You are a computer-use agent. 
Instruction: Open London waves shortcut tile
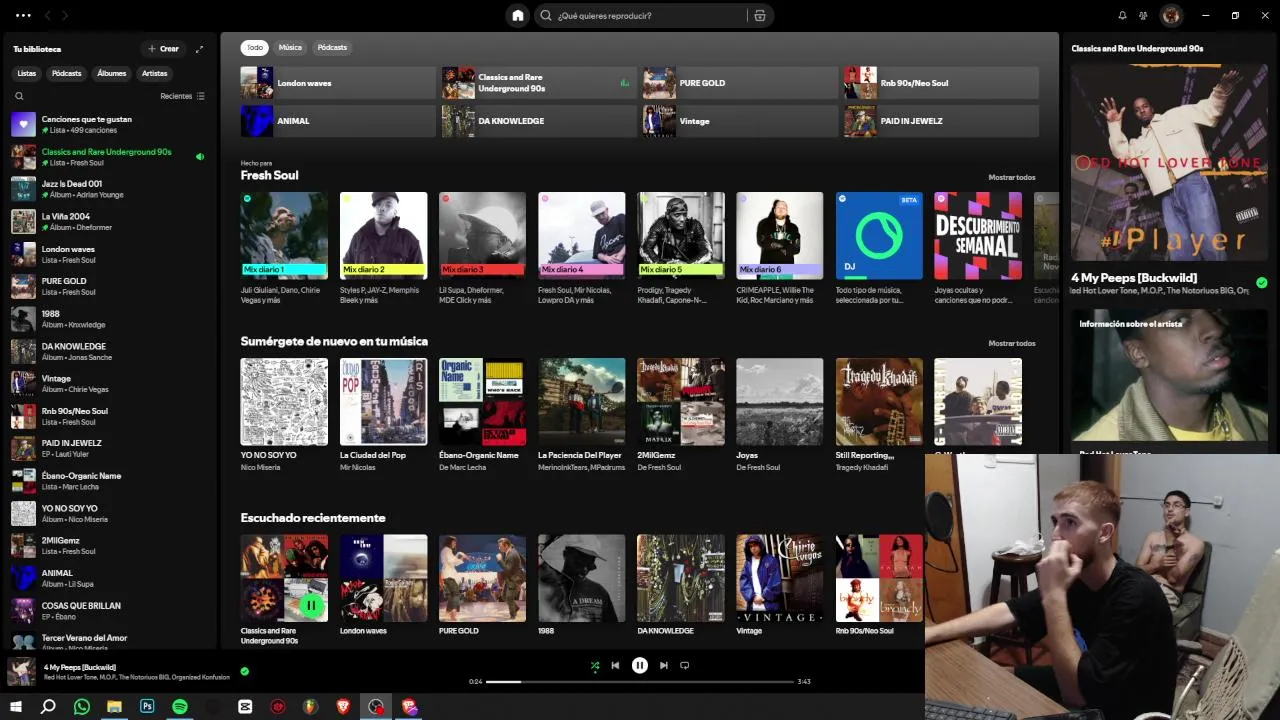pyautogui.click(x=338, y=83)
